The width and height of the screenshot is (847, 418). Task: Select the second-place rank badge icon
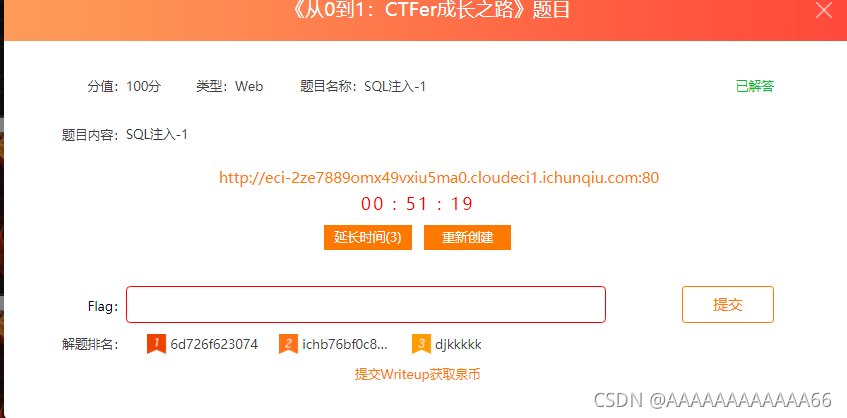288,344
